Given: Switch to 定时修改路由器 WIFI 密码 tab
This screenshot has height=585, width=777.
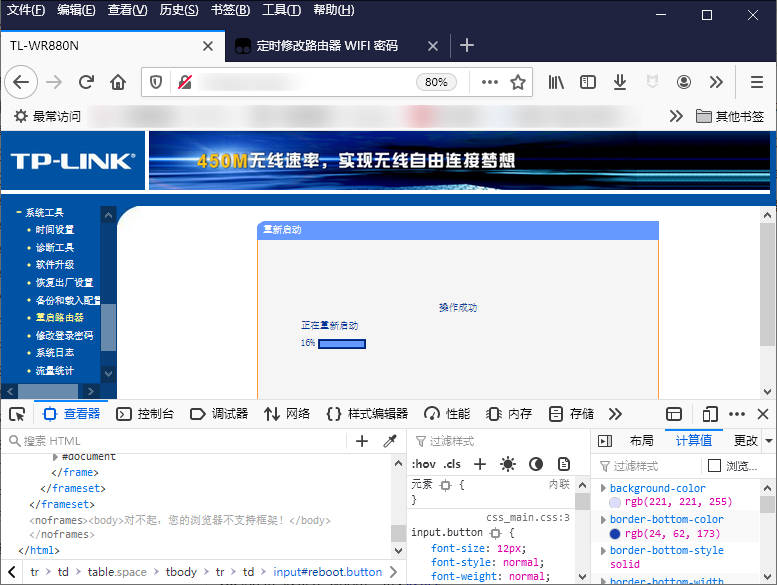Looking at the screenshot, I should pyautogui.click(x=327, y=46).
